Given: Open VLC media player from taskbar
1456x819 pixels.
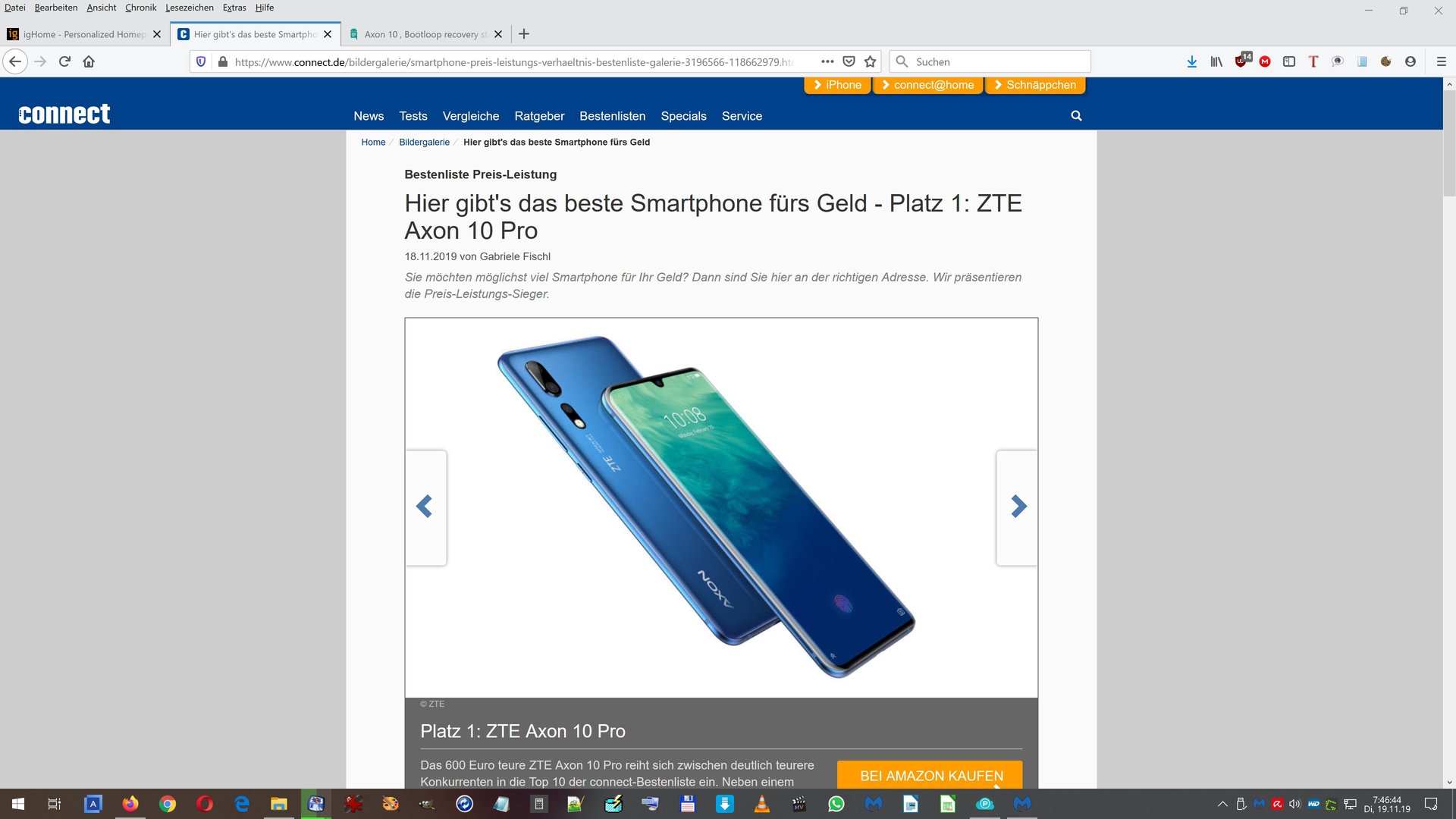Looking at the screenshot, I should pyautogui.click(x=762, y=804).
